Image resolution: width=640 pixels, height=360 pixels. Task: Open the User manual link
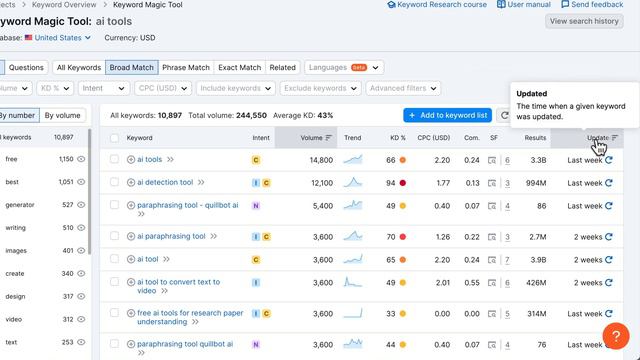[524, 5]
